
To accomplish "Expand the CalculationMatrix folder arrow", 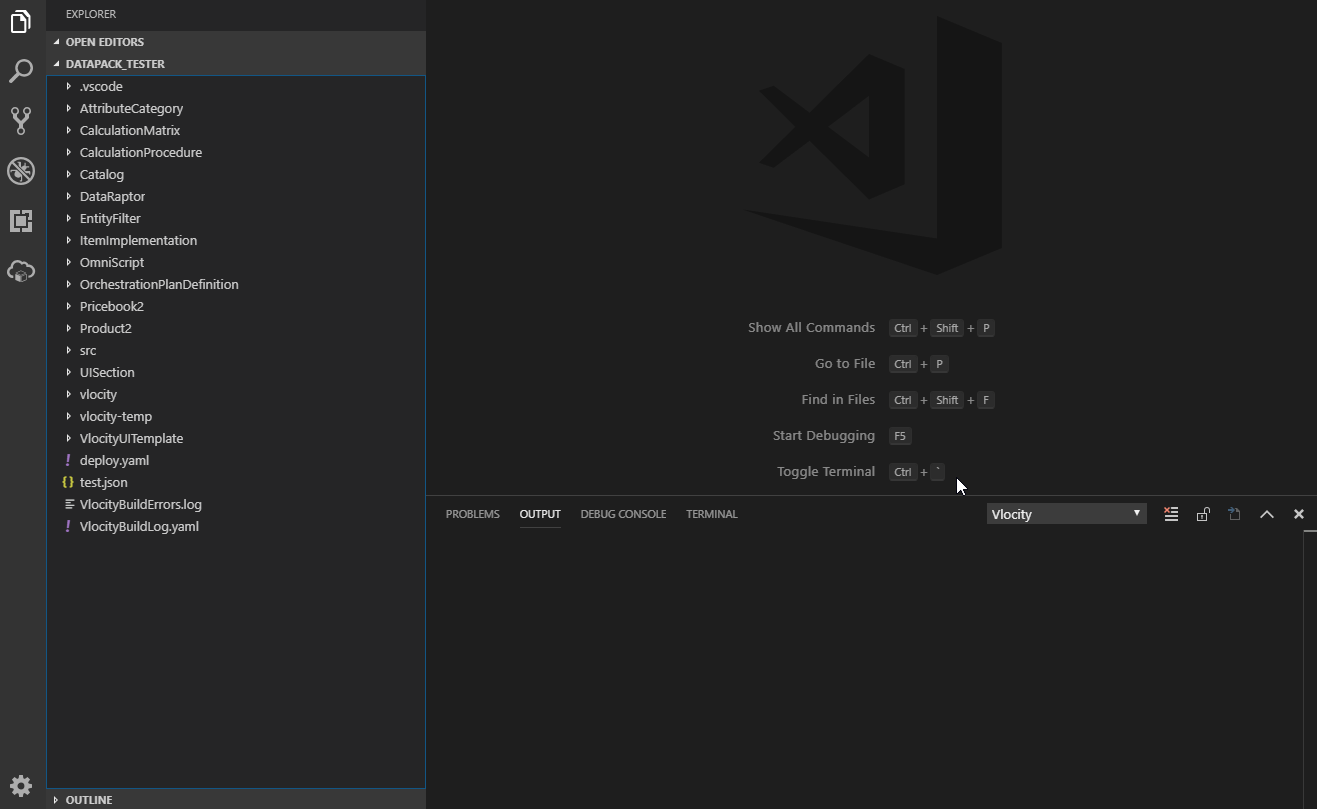I will coord(69,130).
